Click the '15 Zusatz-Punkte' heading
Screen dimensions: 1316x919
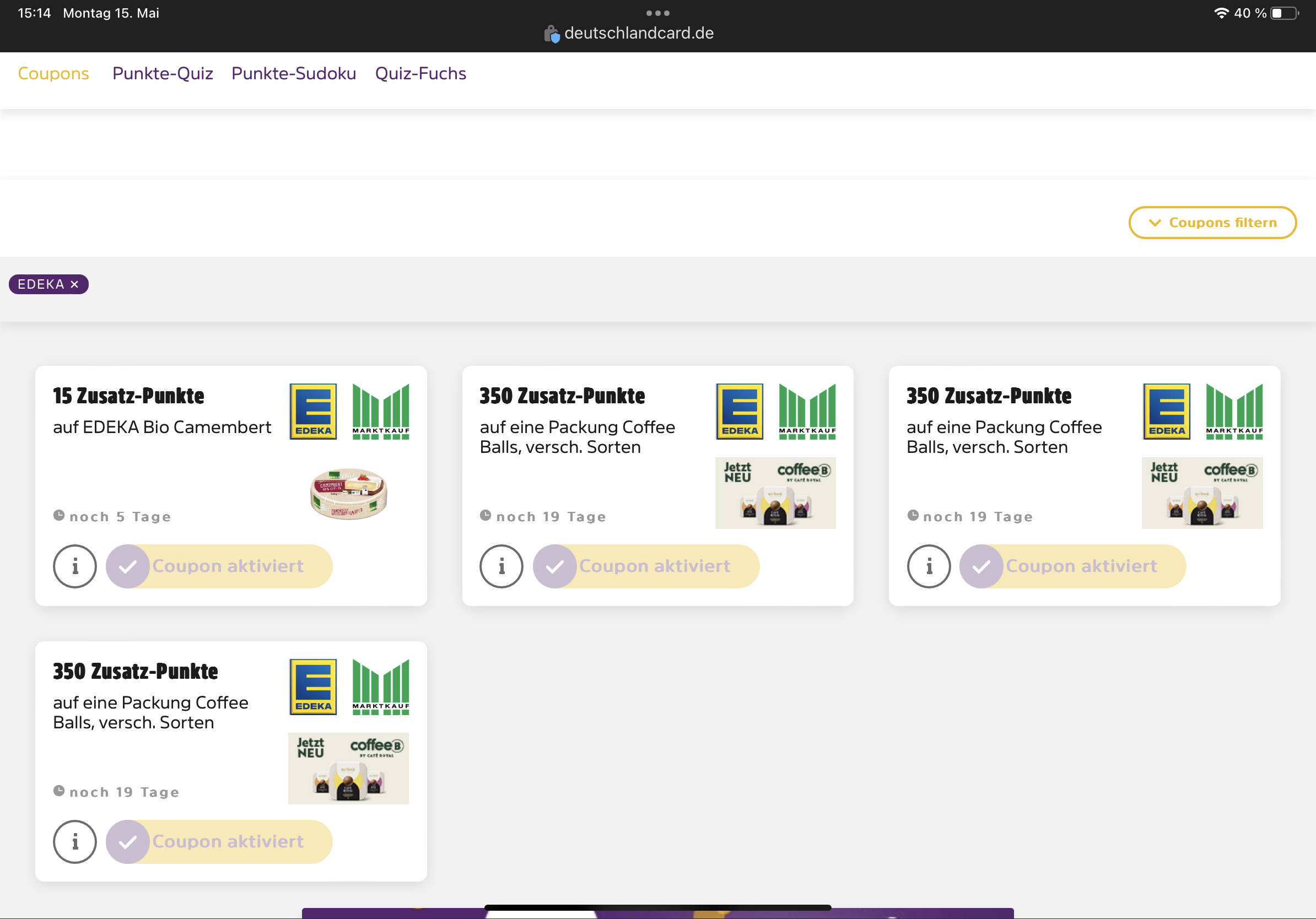pyautogui.click(x=128, y=396)
